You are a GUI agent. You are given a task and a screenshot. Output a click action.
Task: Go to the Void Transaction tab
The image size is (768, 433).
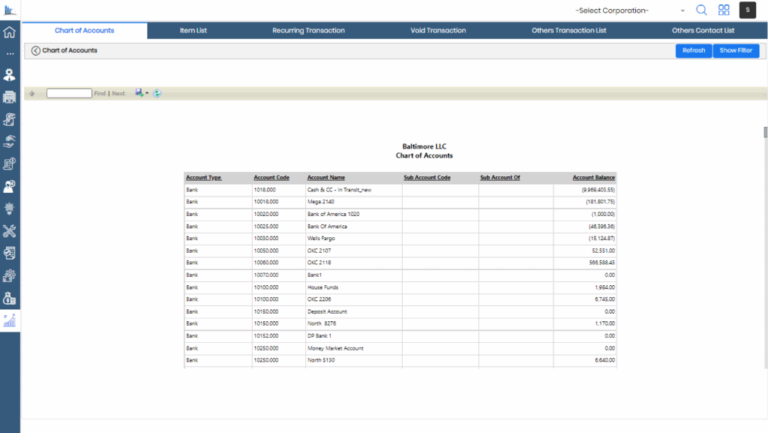[438, 31]
